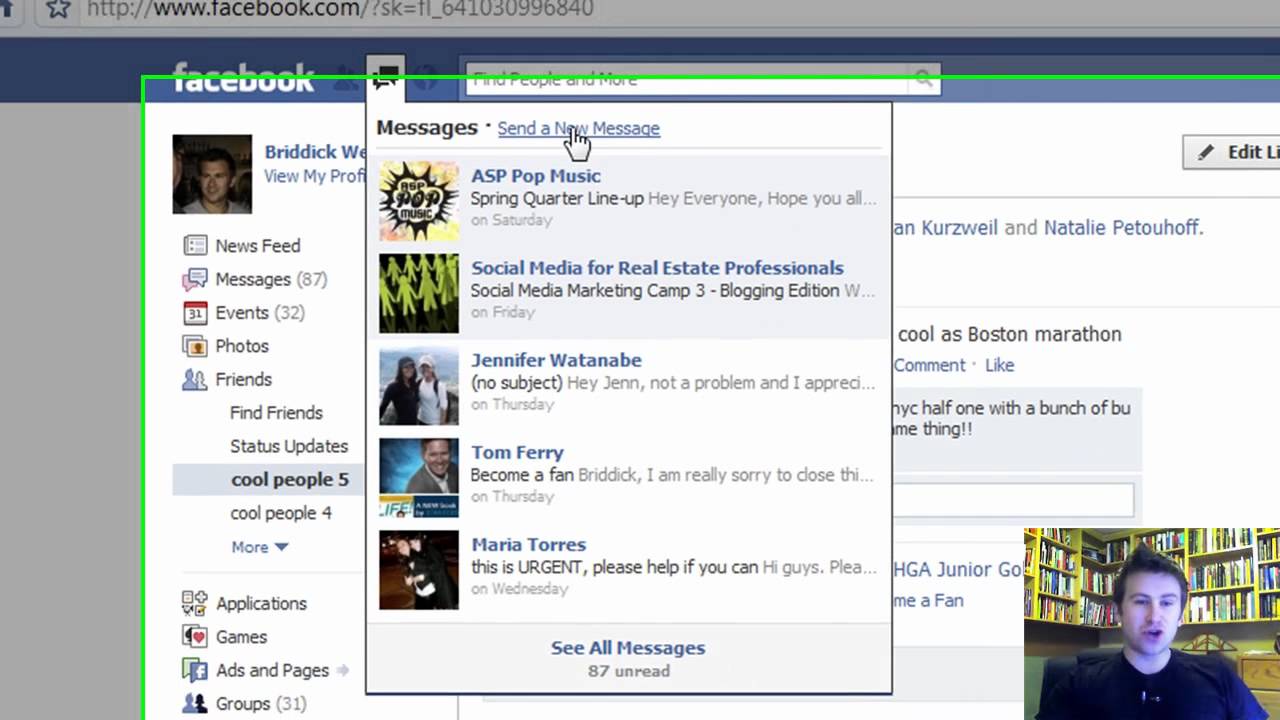Click the profile picture in the left column
Viewport: 1280px width, 720px height.
click(212, 174)
